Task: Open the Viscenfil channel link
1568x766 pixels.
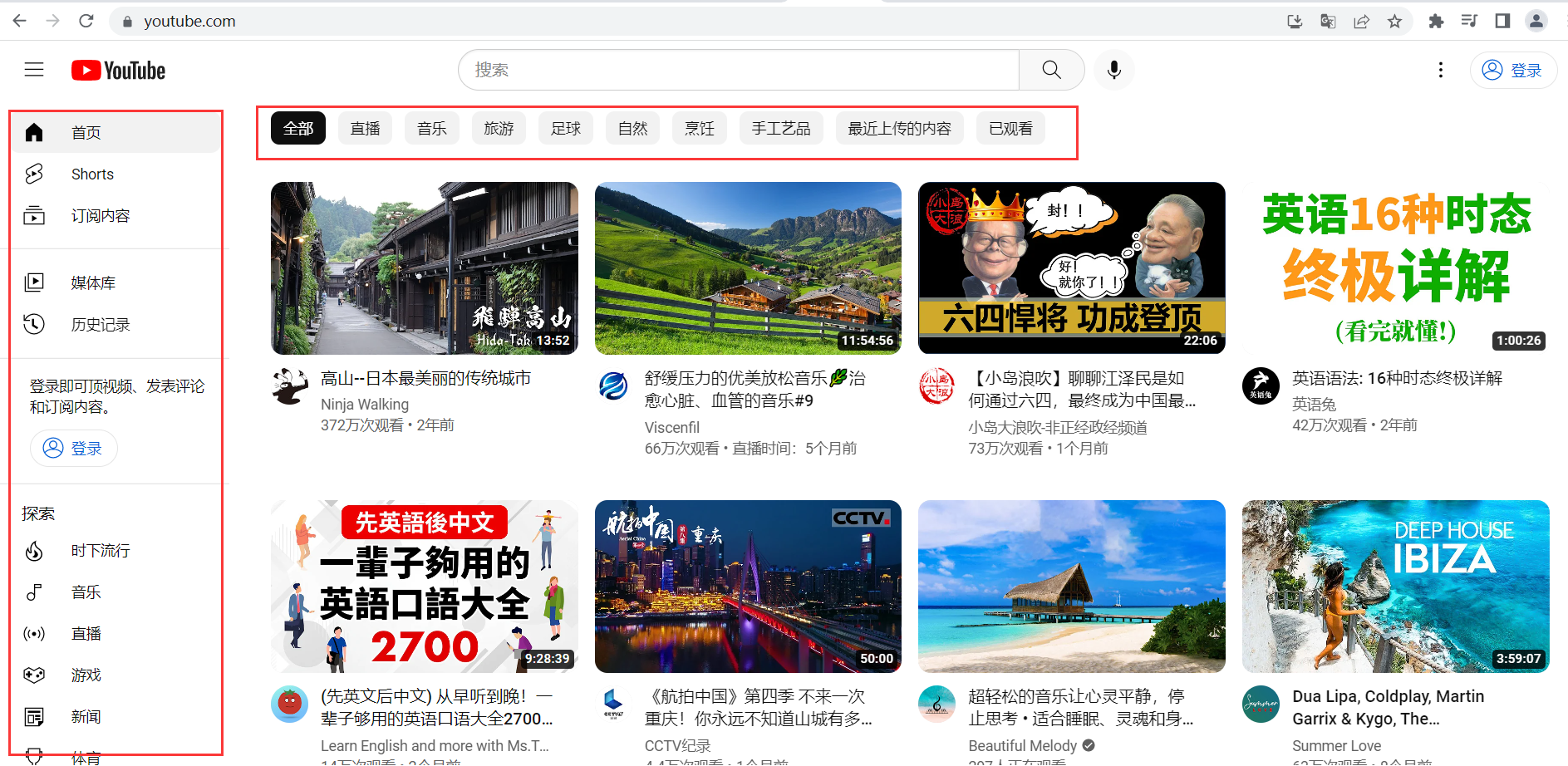Action: tap(672, 426)
